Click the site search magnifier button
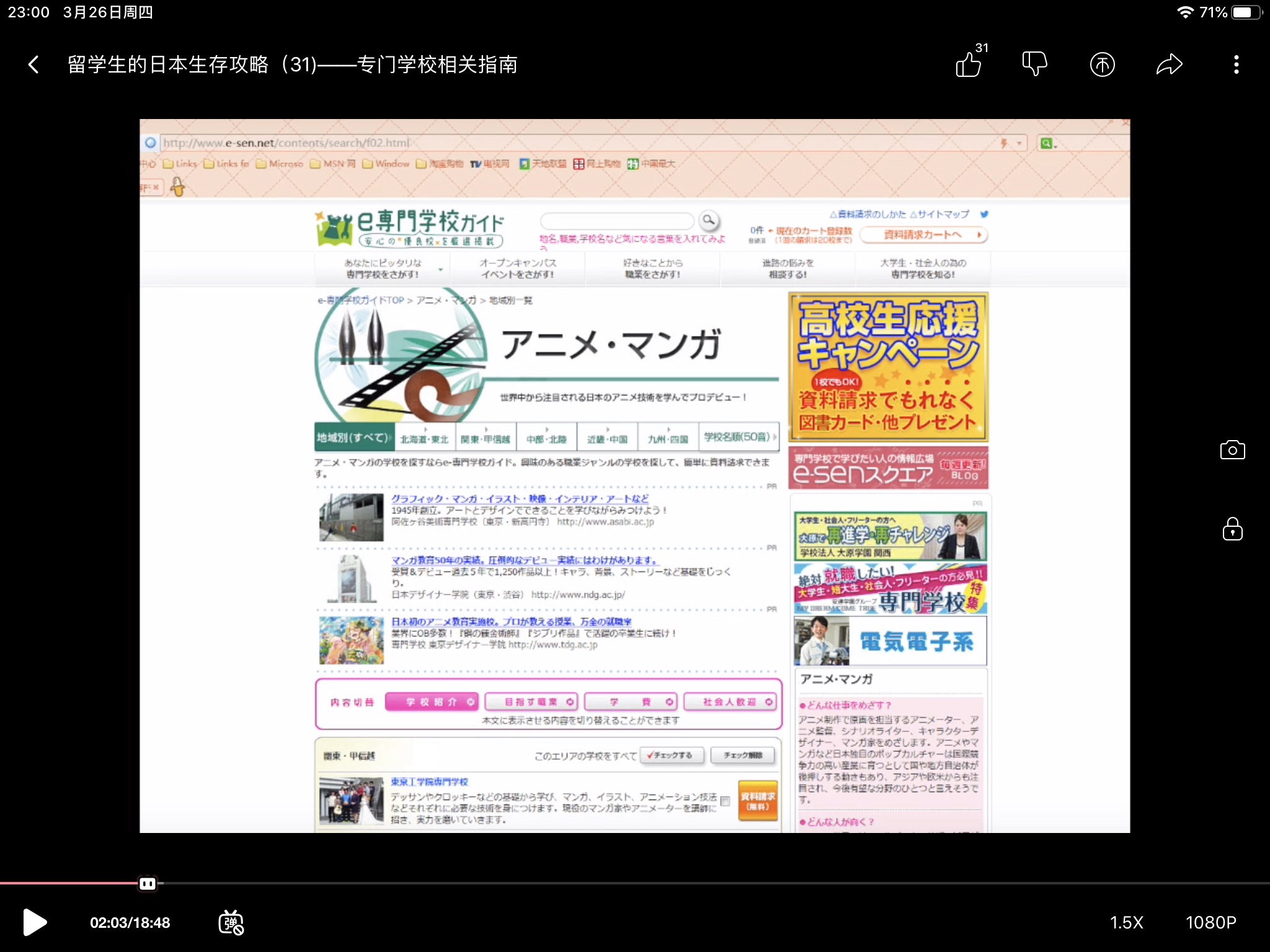 coord(708,220)
